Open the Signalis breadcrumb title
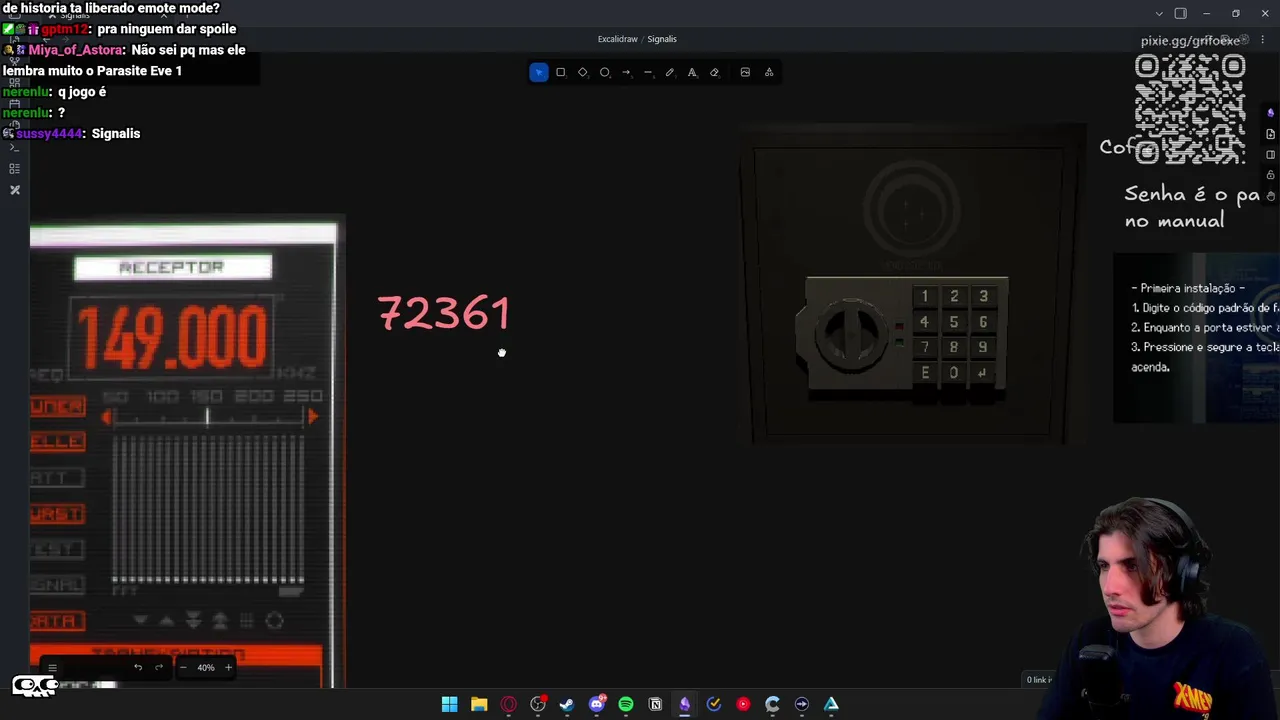Viewport: 1280px width, 720px height. tap(662, 39)
